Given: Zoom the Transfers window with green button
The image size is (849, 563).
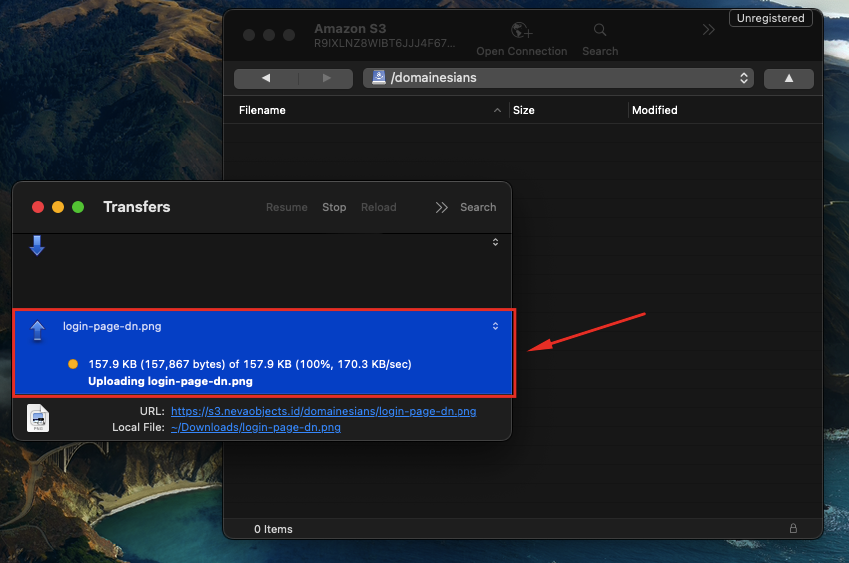Looking at the screenshot, I should pyautogui.click(x=78, y=207).
